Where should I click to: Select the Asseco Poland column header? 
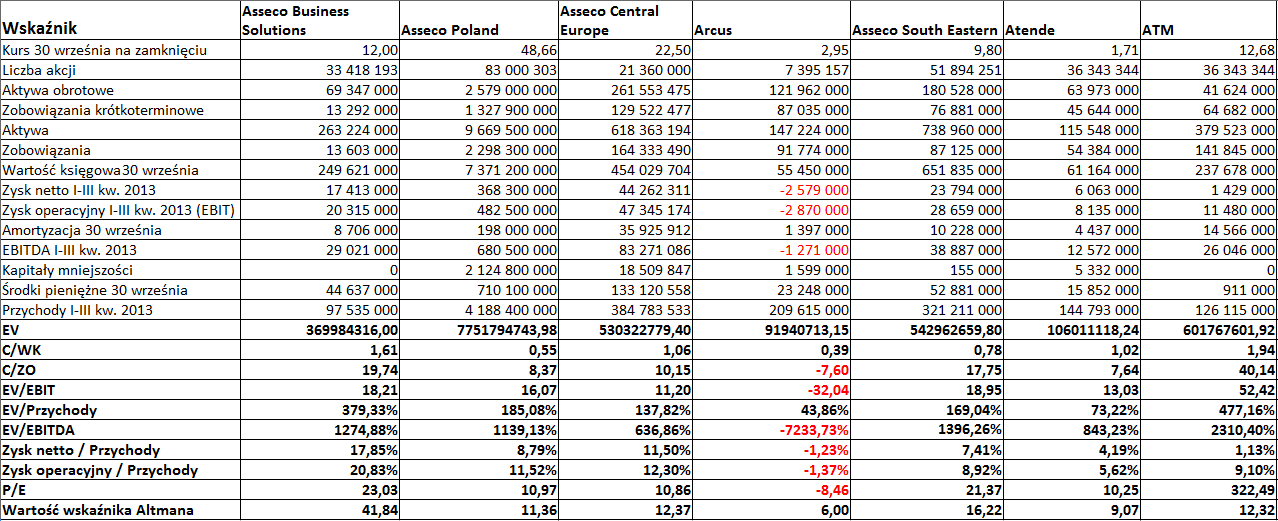coord(478,20)
